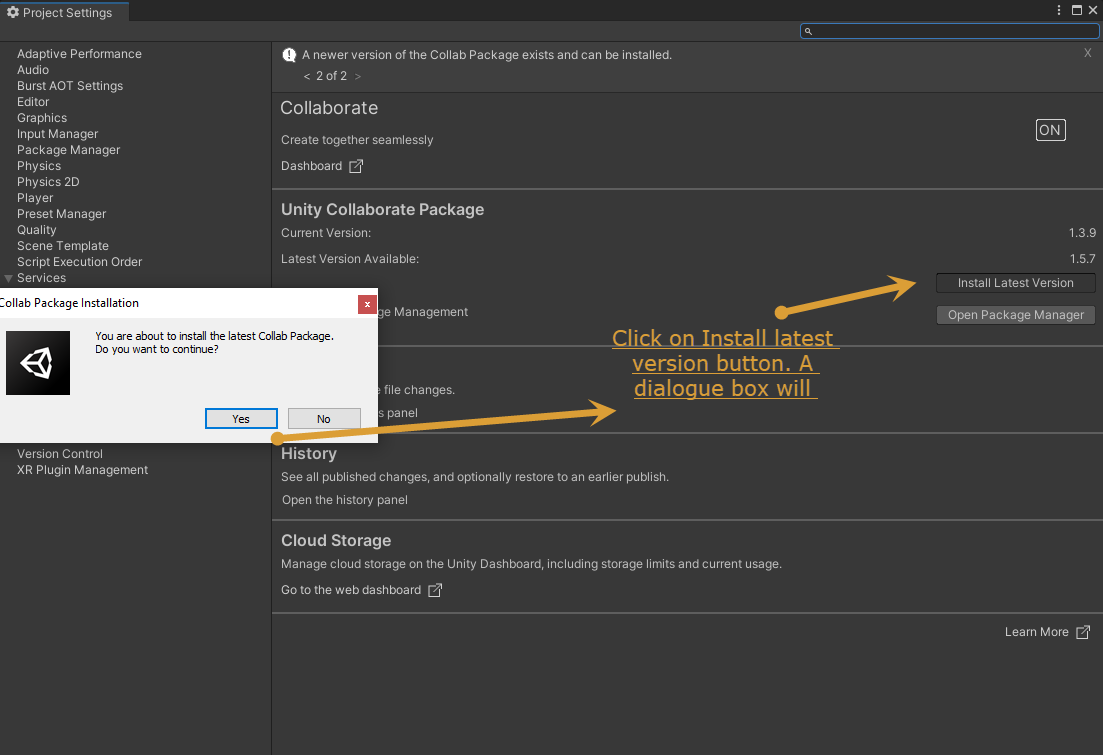This screenshot has width=1103, height=755.
Task: Decline installation with the No button
Action: tap(324, 419)
